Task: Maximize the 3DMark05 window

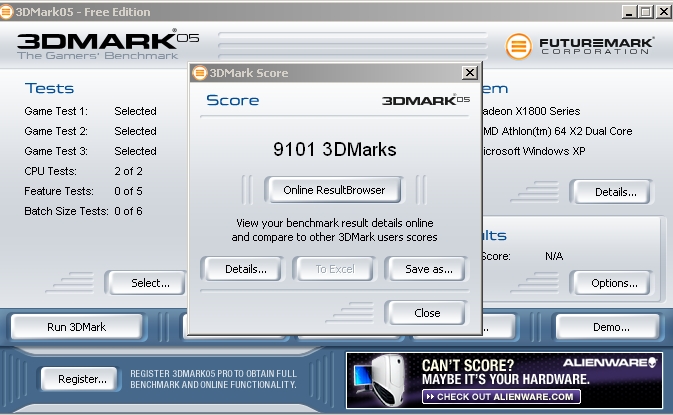Action: (x=645, y=12)
